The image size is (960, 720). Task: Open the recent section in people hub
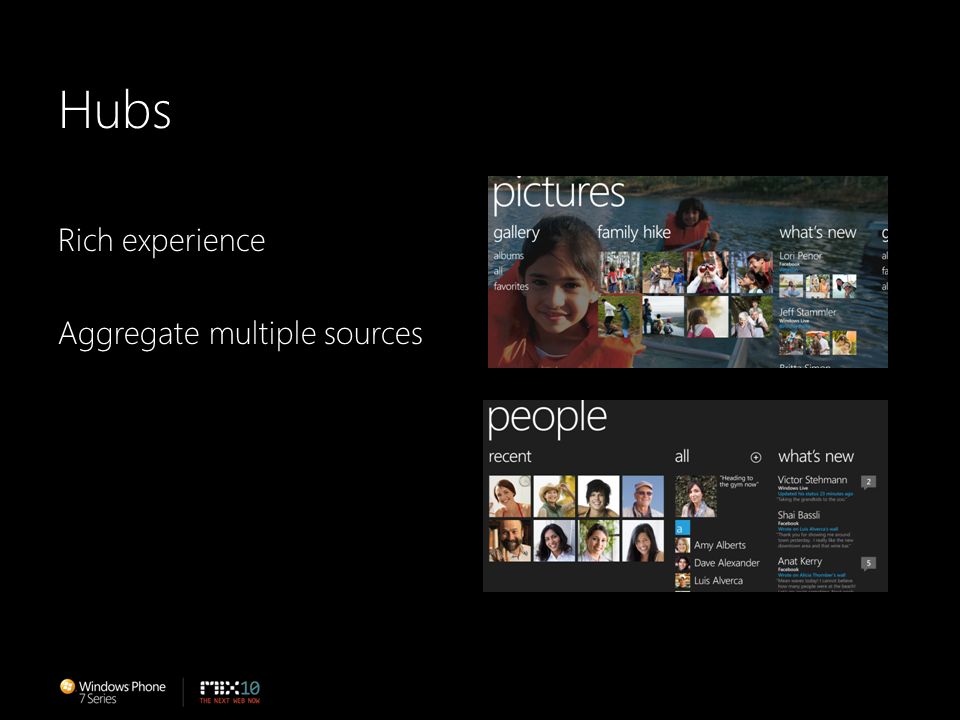tap(509, 457)
